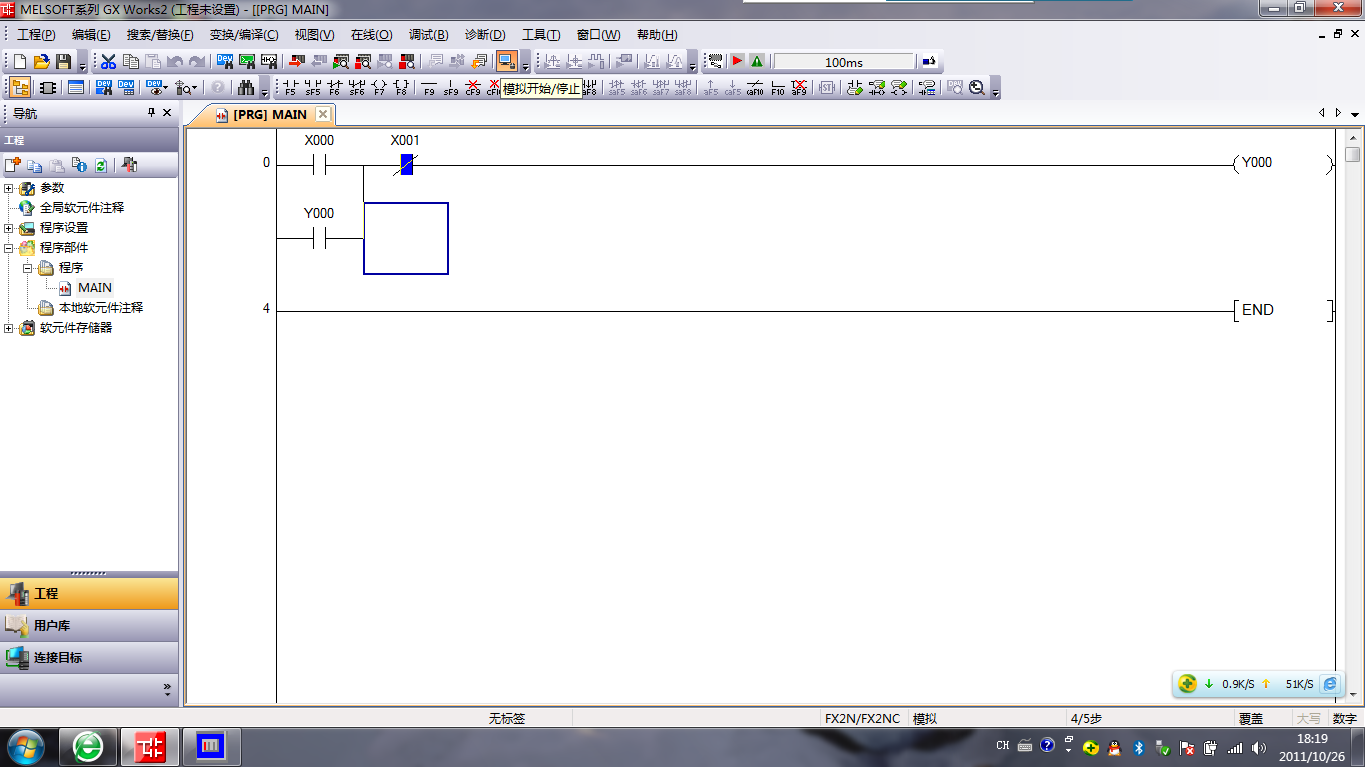Collapse the 程序部件 tree node

(x=9, y=248)
